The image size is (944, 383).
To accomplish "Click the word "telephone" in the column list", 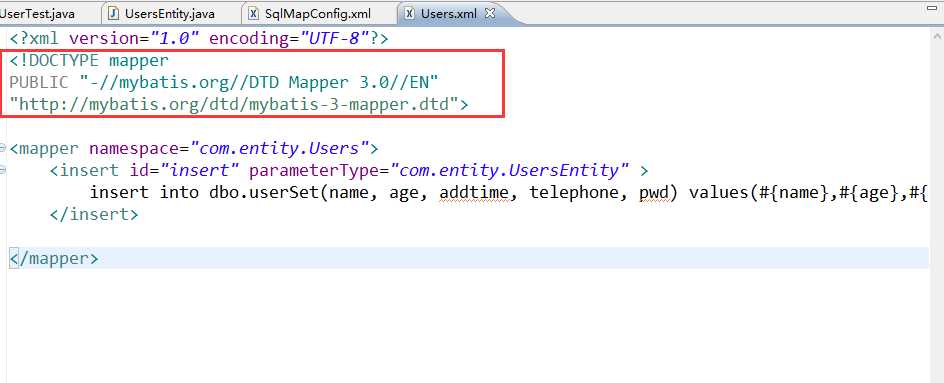I will [574, 193].
